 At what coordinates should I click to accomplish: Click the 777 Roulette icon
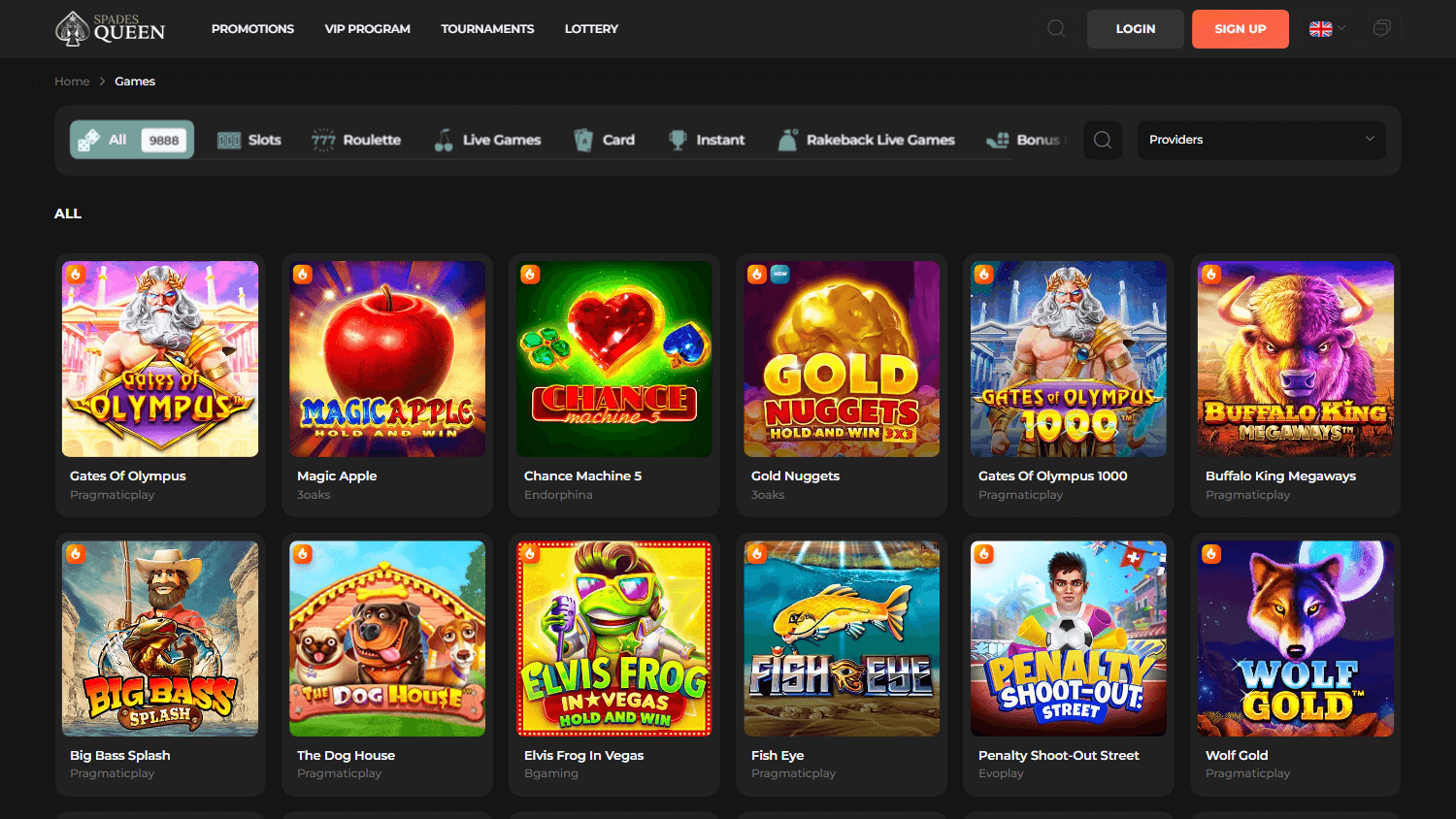[323, 140]
